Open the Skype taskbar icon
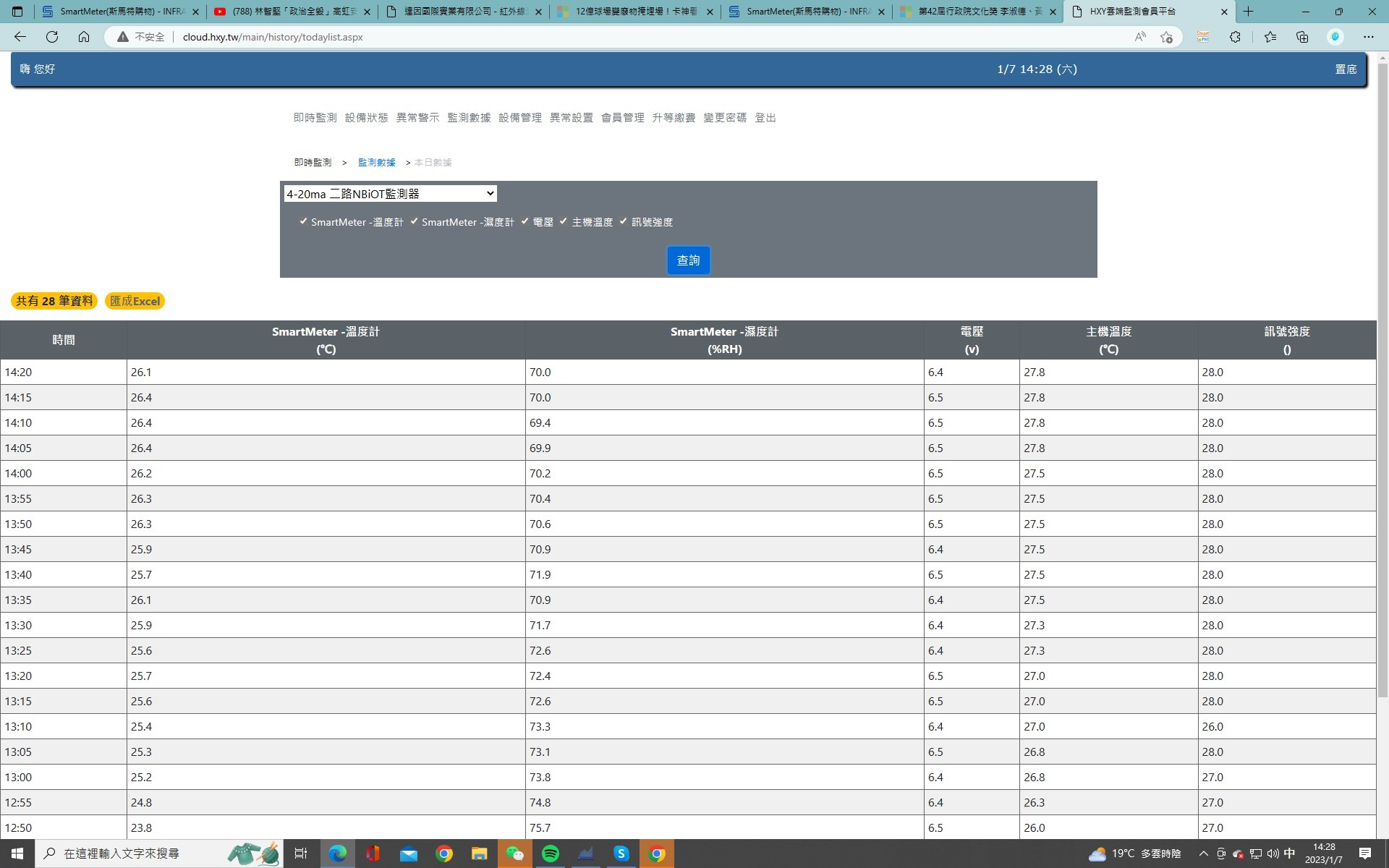Screen dimensions: 1389x868 [x=621, y=854]
